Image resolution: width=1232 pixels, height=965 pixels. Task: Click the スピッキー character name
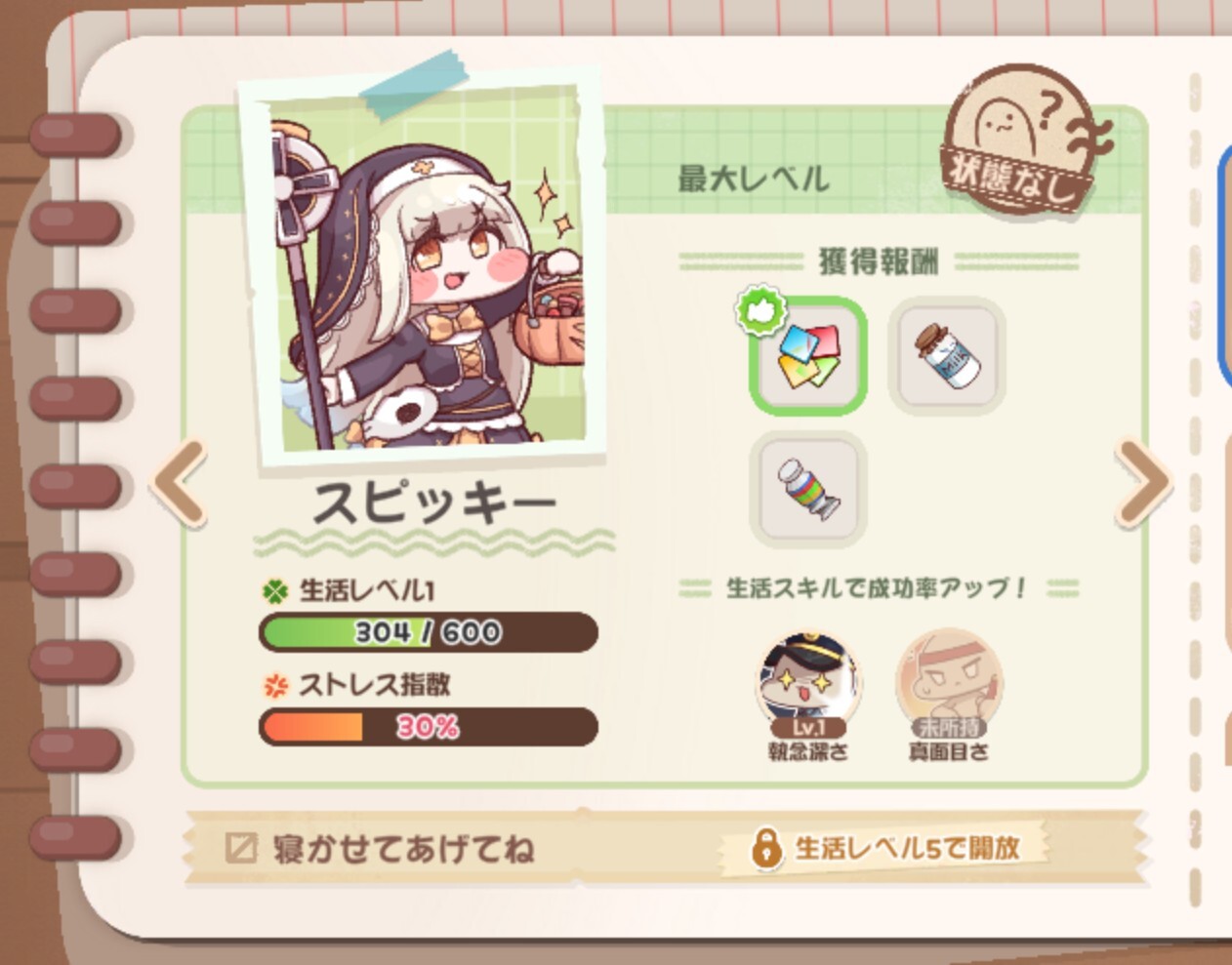[434, 505]
